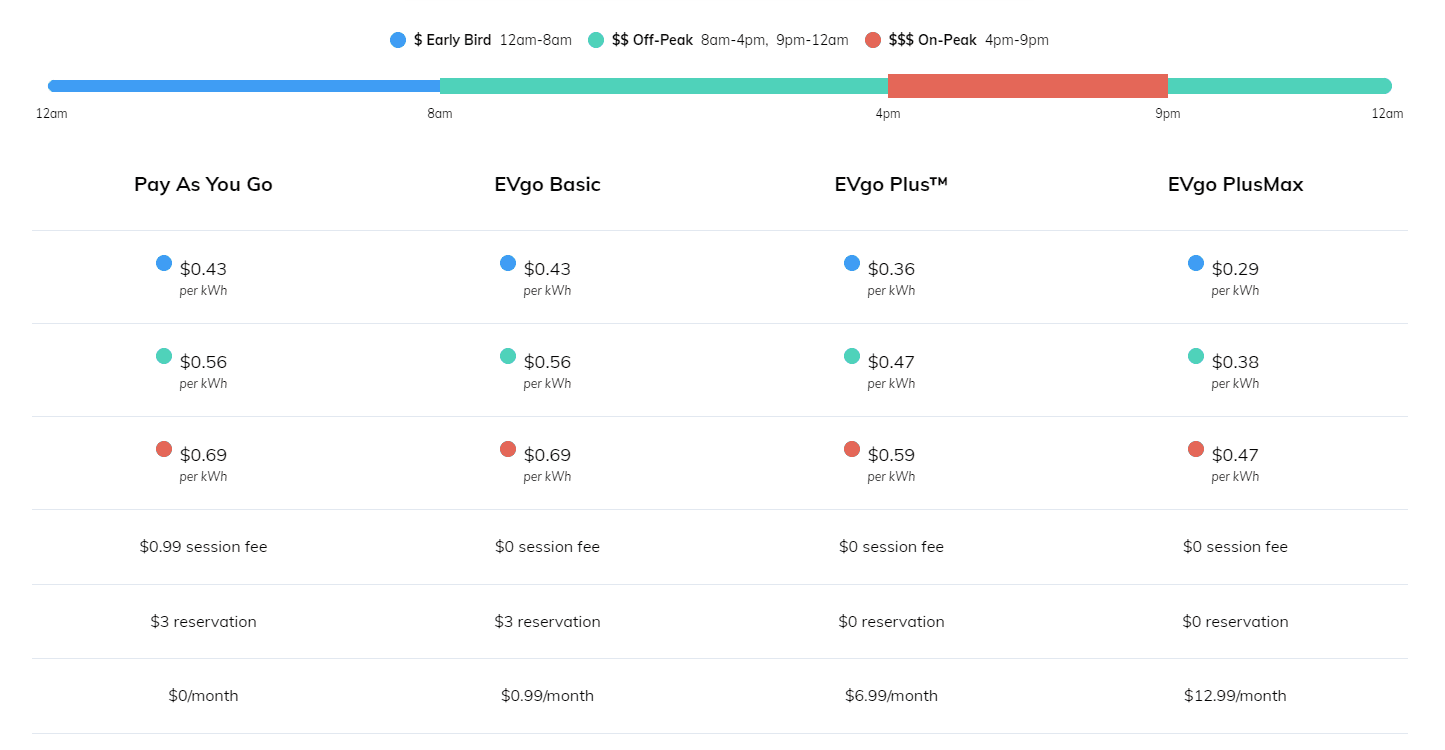Select the "EVgo Plus™" plan heading

click(892, 185)
